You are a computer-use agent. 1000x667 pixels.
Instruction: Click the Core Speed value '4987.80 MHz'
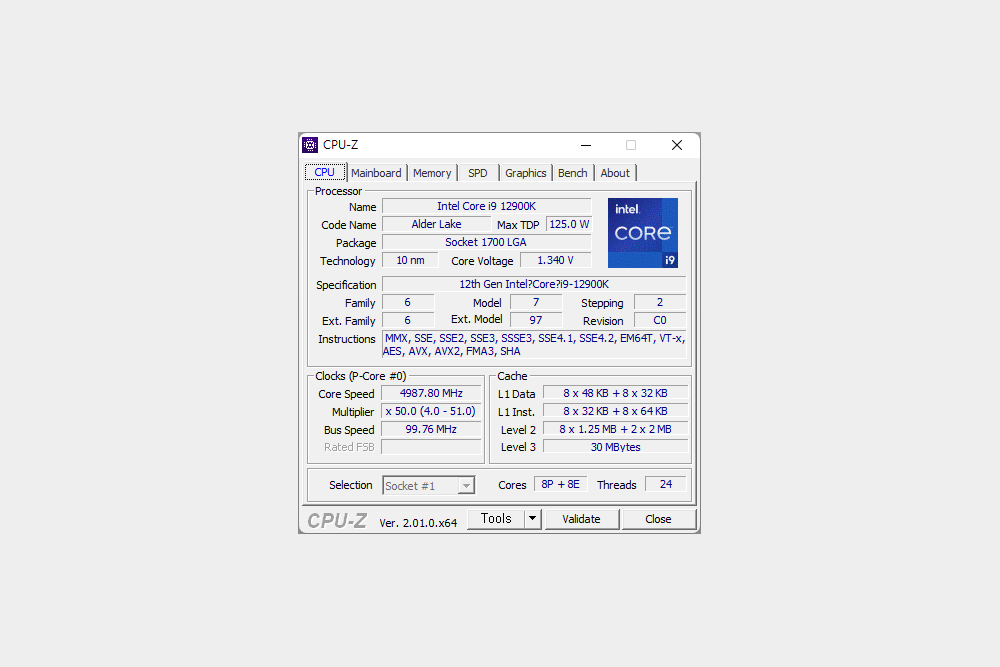coord(431,393)
